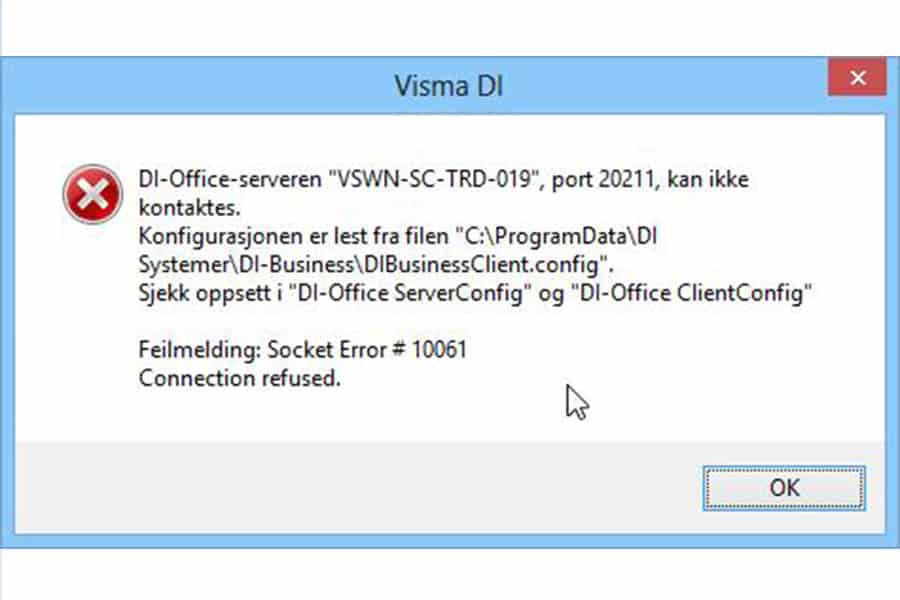Click the DI-Office-serveren text

pos(230,180)
